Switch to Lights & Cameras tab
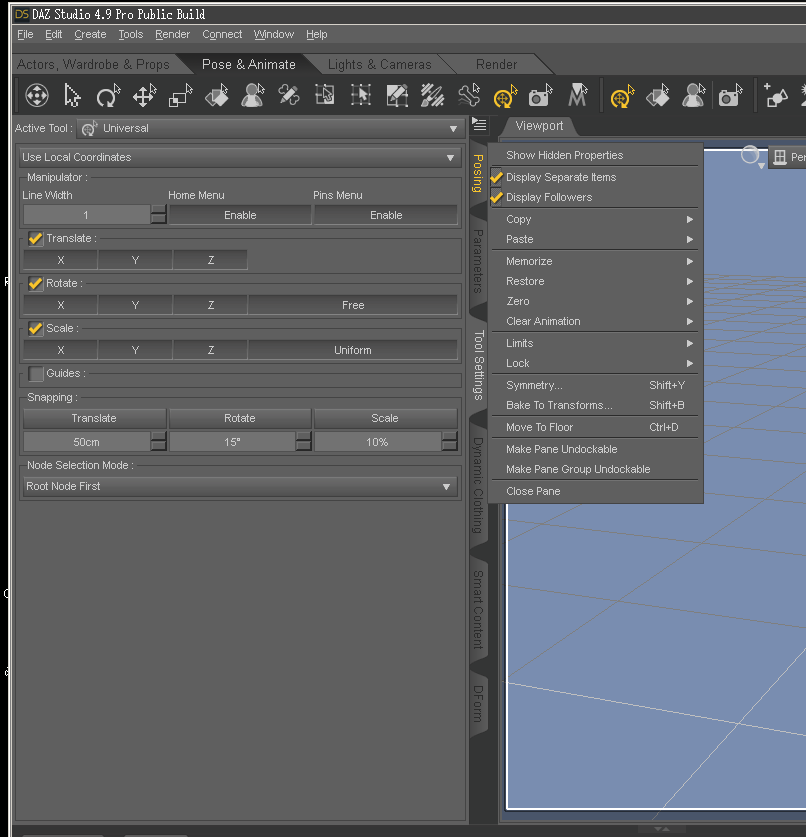 (380, 65)
